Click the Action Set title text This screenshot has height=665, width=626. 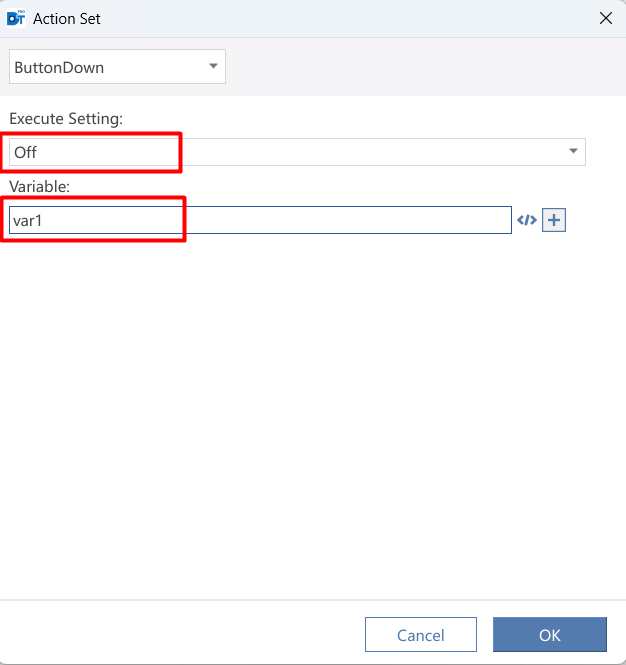tap(67, 19)
